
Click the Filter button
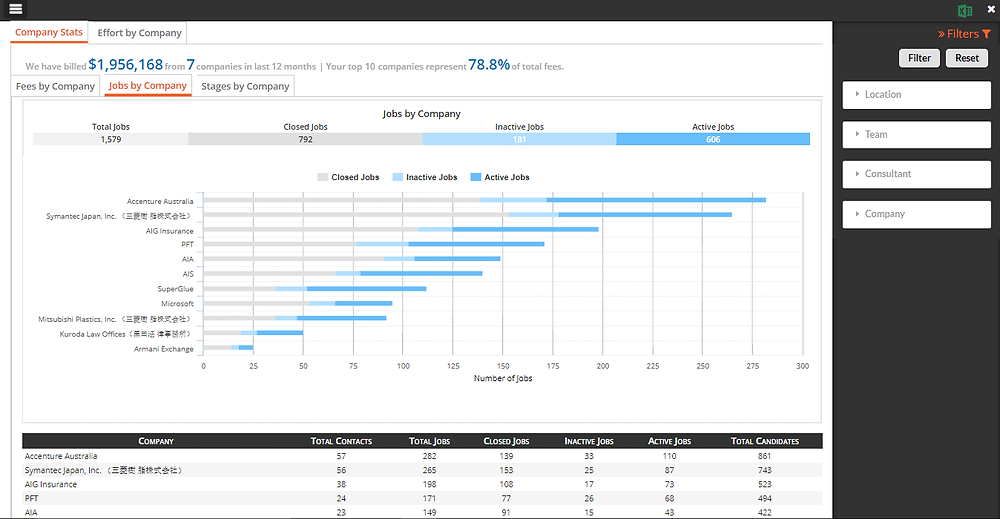[x=919, y=58]
